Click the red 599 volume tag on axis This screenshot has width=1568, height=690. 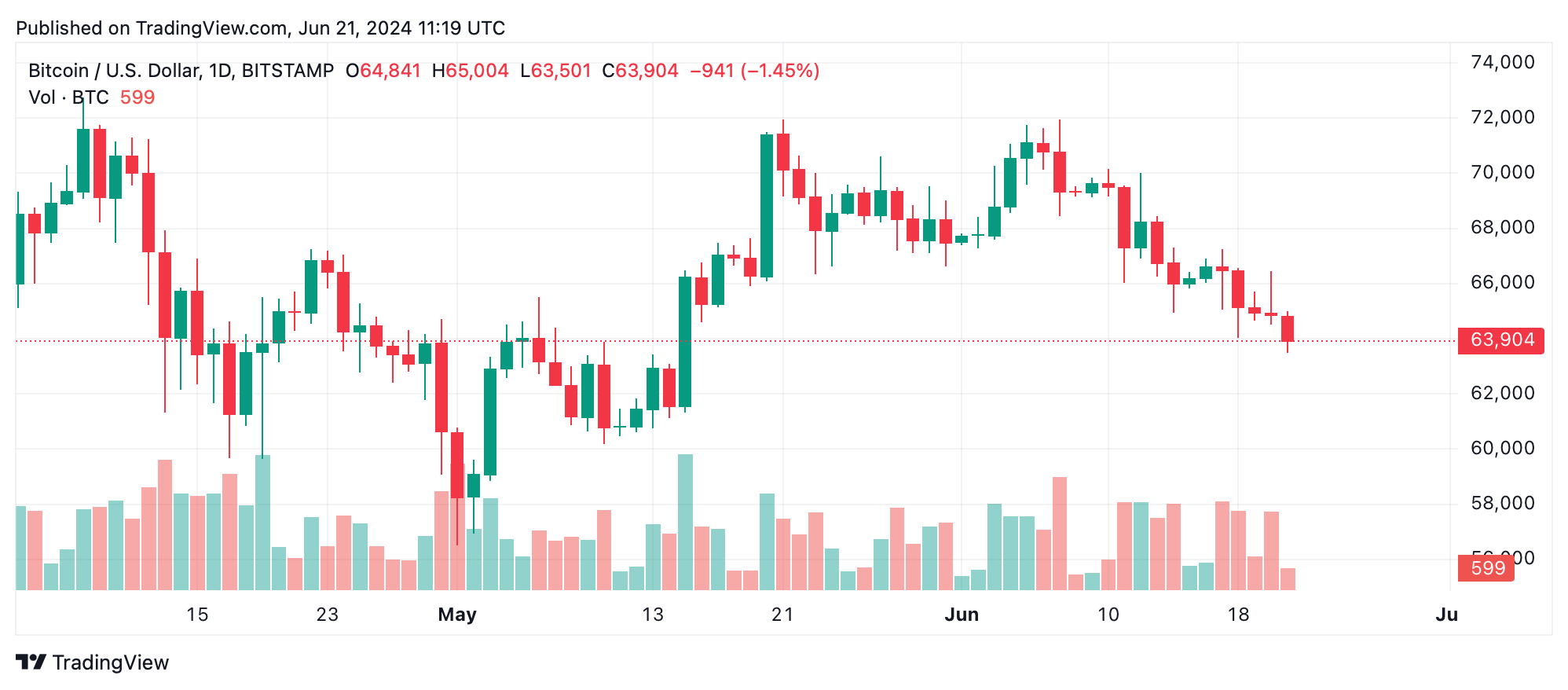click(x=1486, y=568)
